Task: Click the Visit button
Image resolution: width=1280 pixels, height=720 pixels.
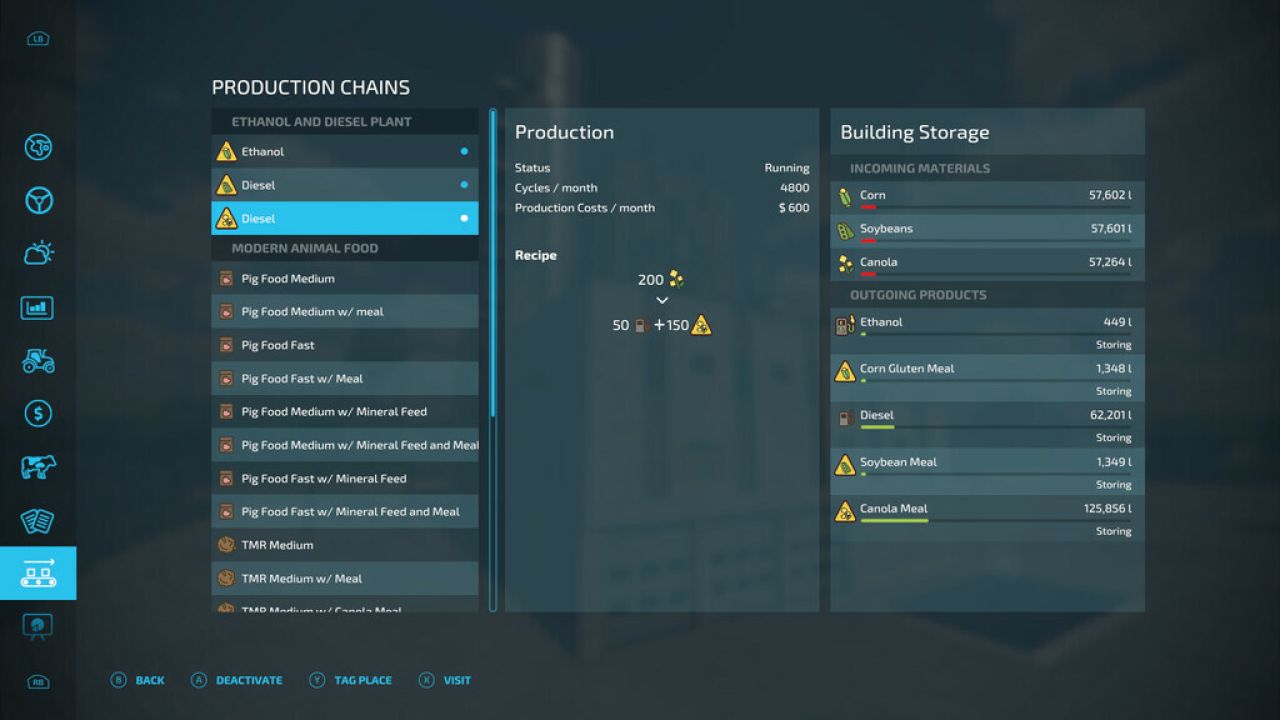Action: click(x=445, y=680)
